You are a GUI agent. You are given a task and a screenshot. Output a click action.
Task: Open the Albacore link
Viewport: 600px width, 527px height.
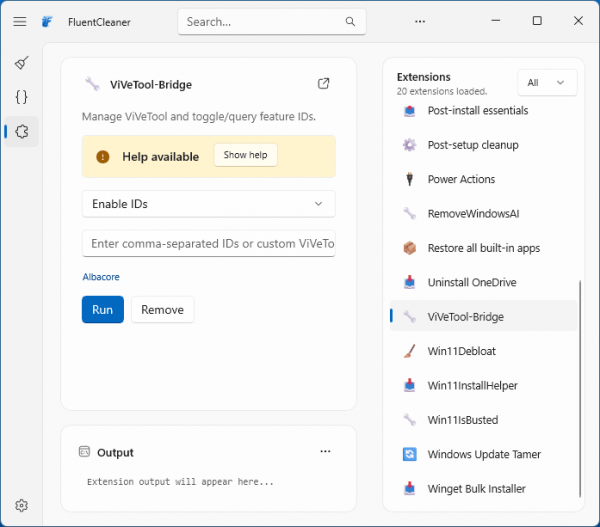click(101, 277)
